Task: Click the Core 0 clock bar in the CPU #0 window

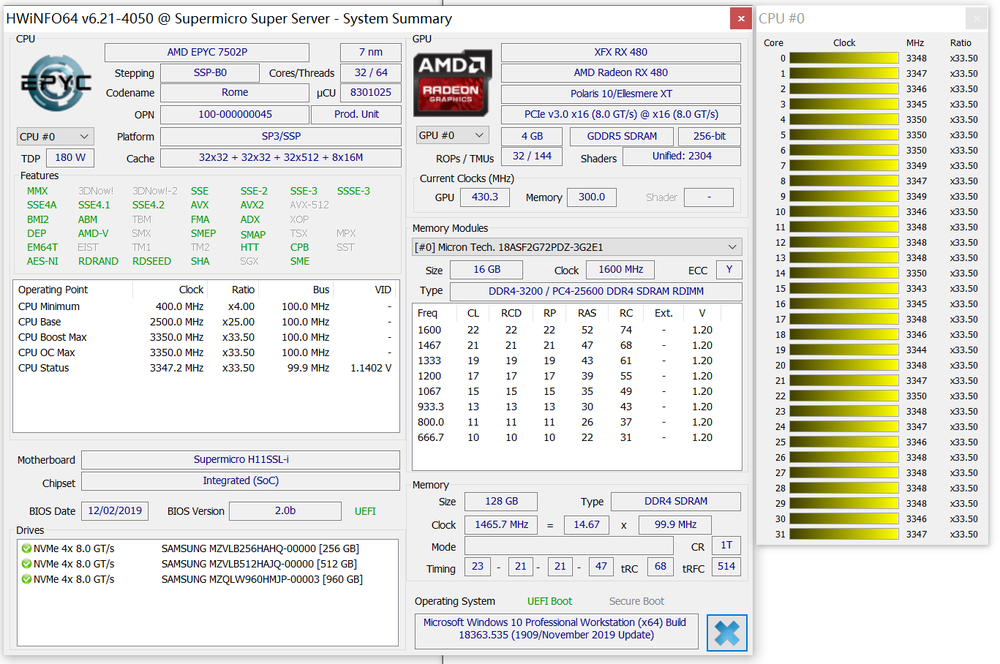Action: click(844, 58)
